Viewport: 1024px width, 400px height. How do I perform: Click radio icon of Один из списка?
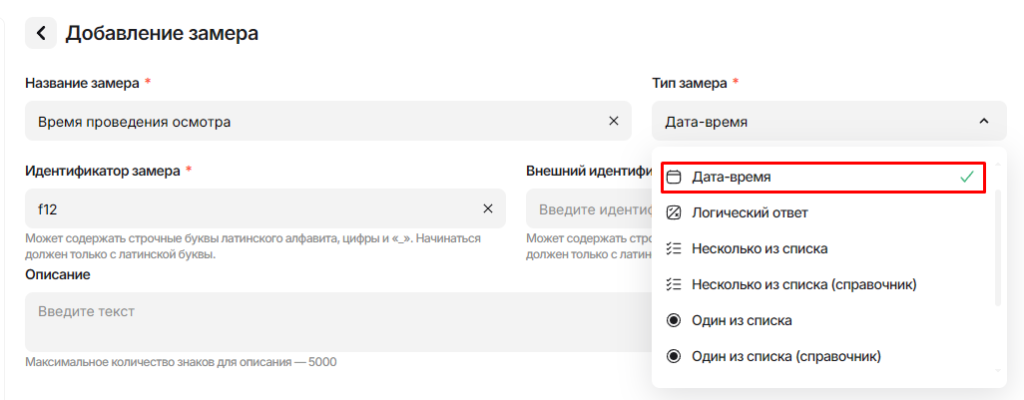(x=674, y=321)
